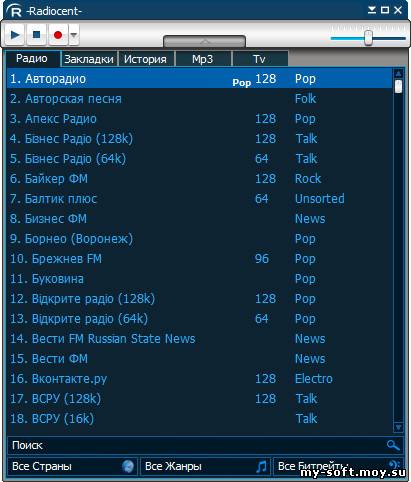Select station Байкер ФМ
This screenshot has width=411, height=482.
(200, 179)
